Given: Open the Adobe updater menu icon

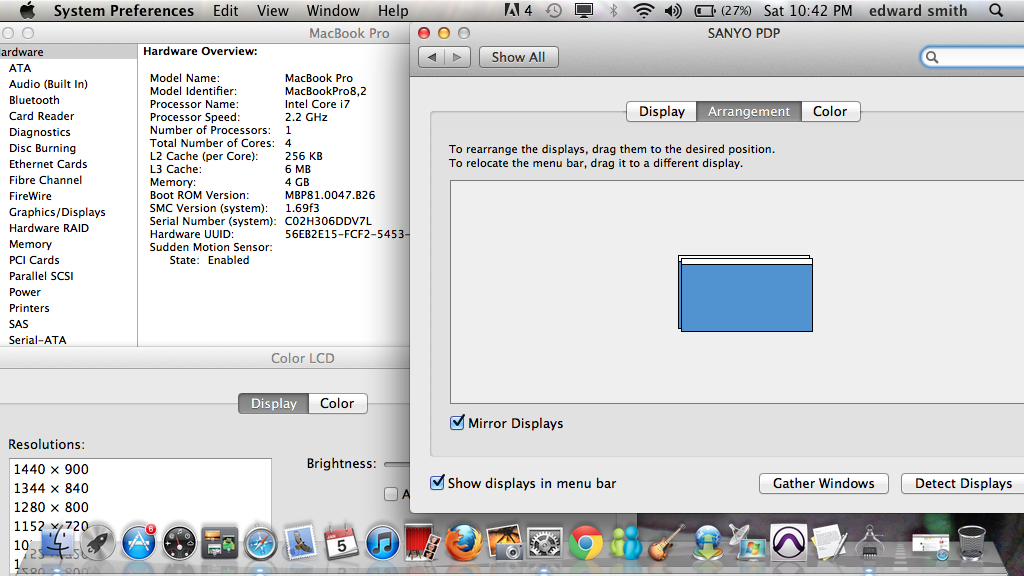Looking at the screenshot, I should coord(519,10).
